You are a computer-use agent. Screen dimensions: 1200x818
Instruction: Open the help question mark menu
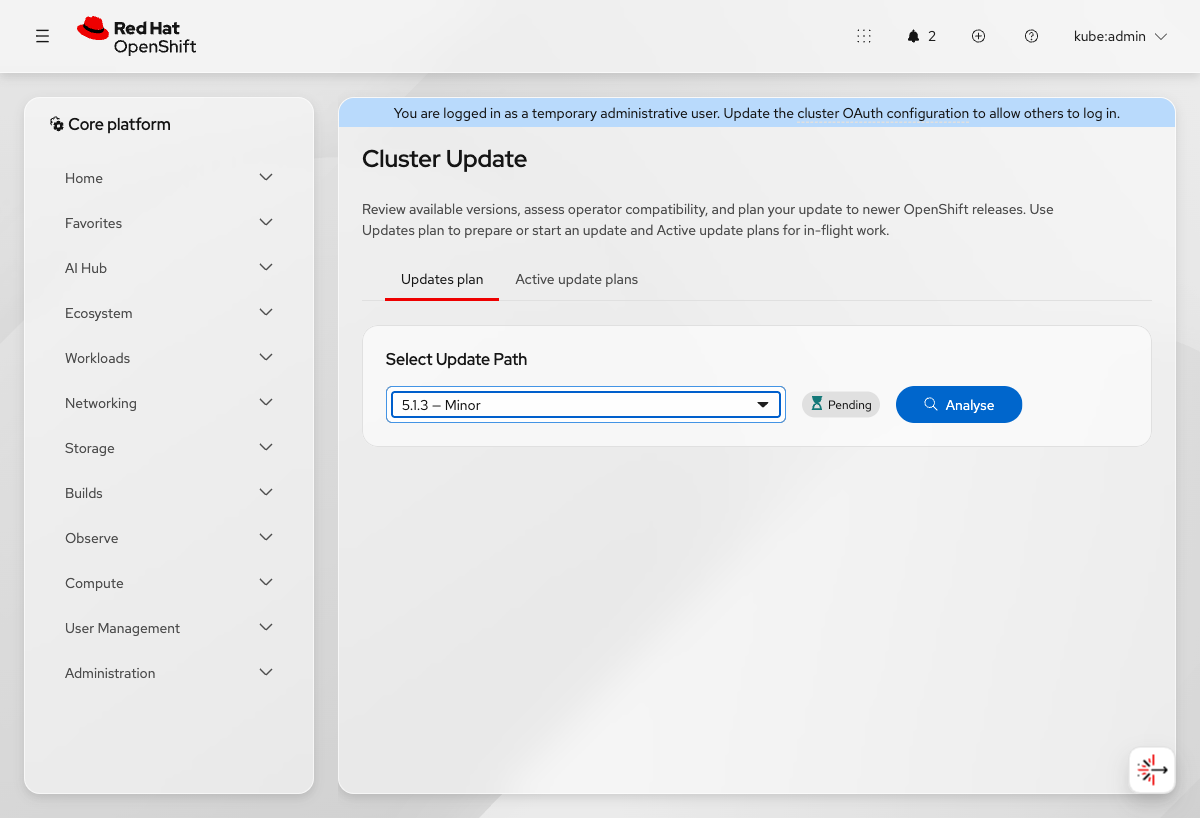point(1031,36)
